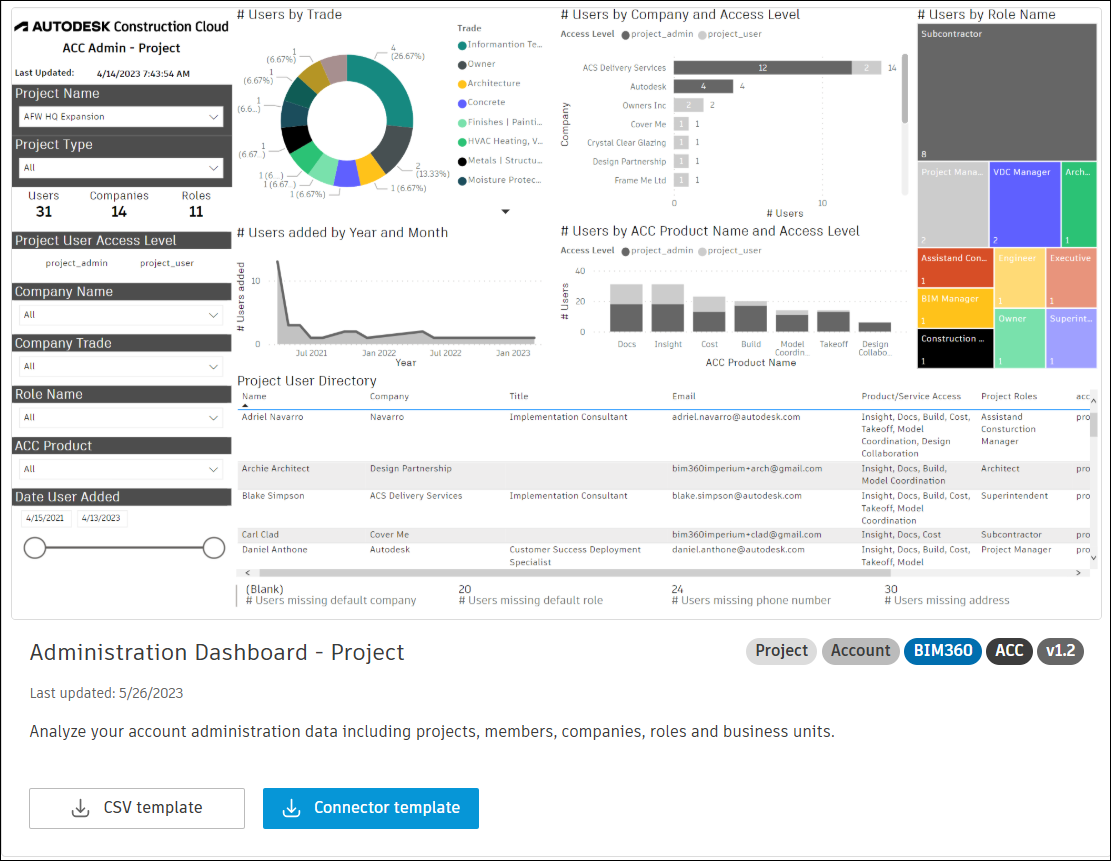Open the Company Name dropdown

121,315
